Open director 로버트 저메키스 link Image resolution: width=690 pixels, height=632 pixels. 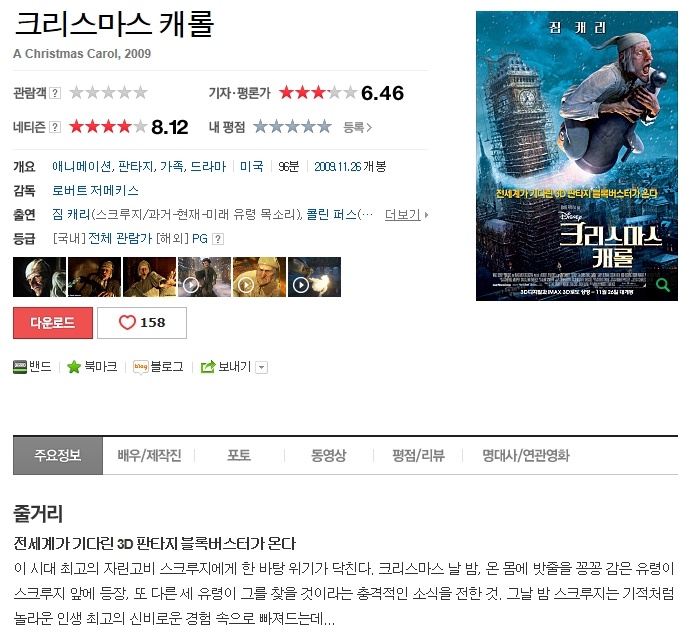95,191
